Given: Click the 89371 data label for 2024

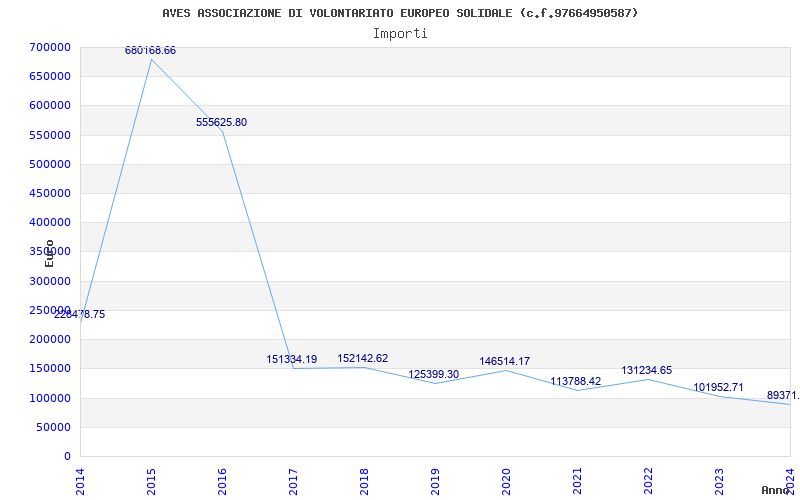Looking at the screenshot, I should pos(783,396).
